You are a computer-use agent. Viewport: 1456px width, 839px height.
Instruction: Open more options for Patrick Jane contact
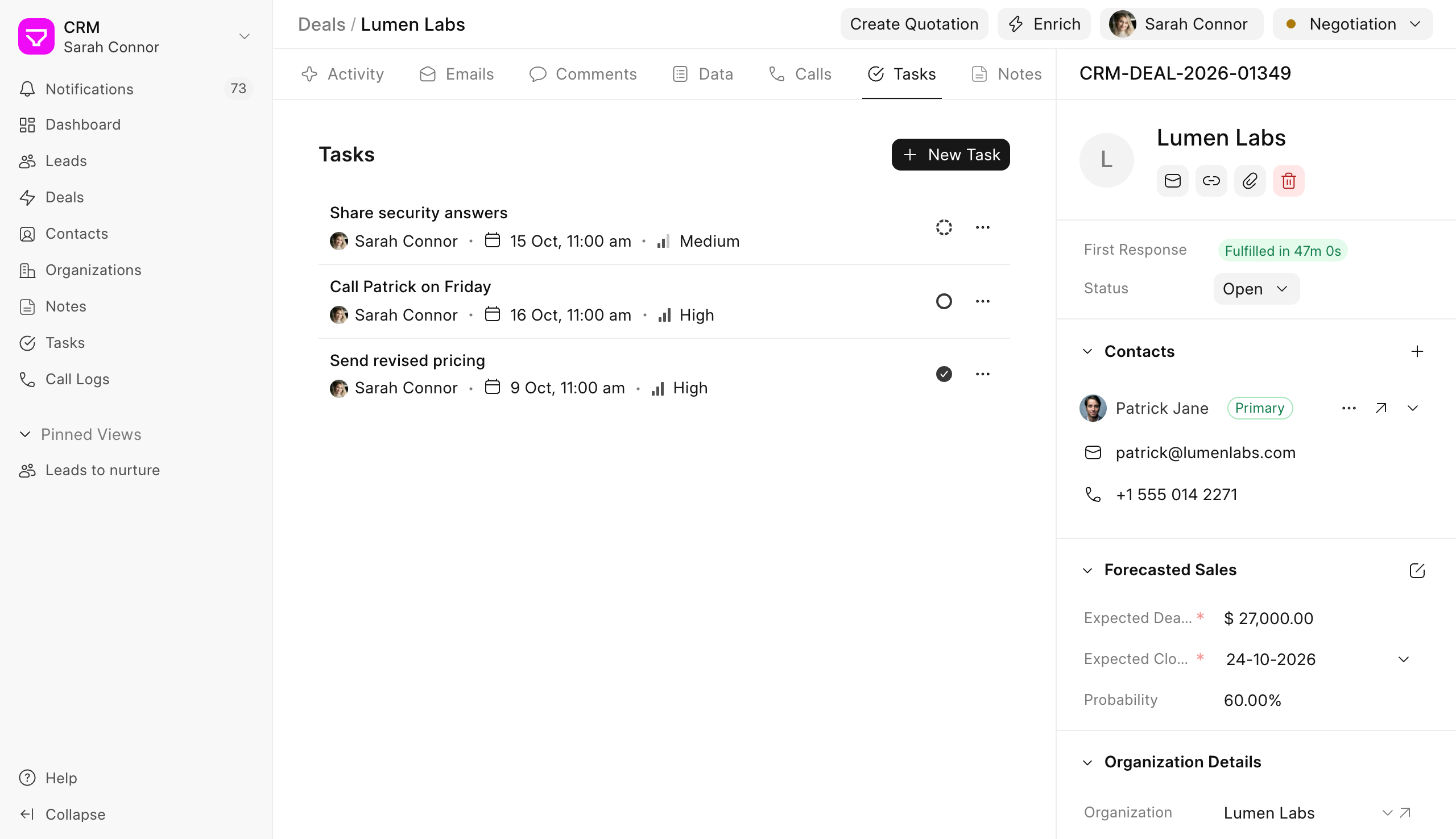(x=1349, y=409)
